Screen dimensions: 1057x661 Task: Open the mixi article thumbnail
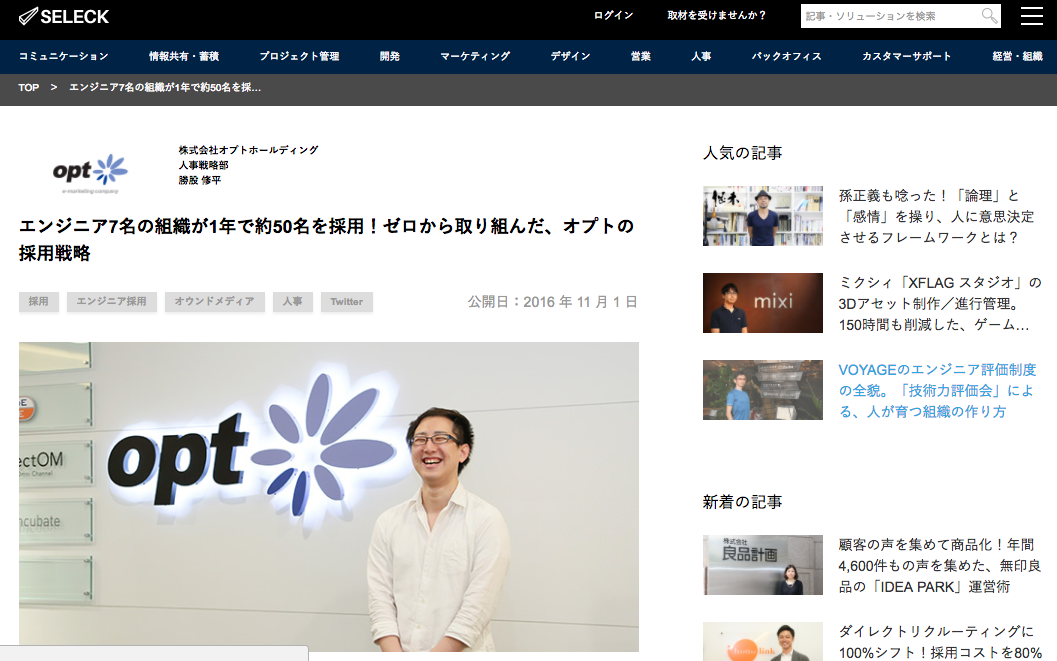pyautogui.click(x=763, y=303)
